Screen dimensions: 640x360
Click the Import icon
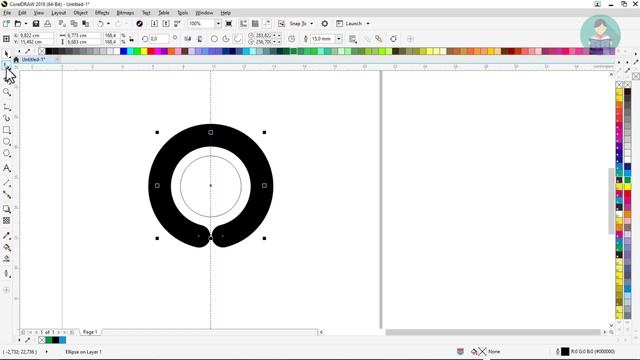pyautogui.click(x=154, y=24)
